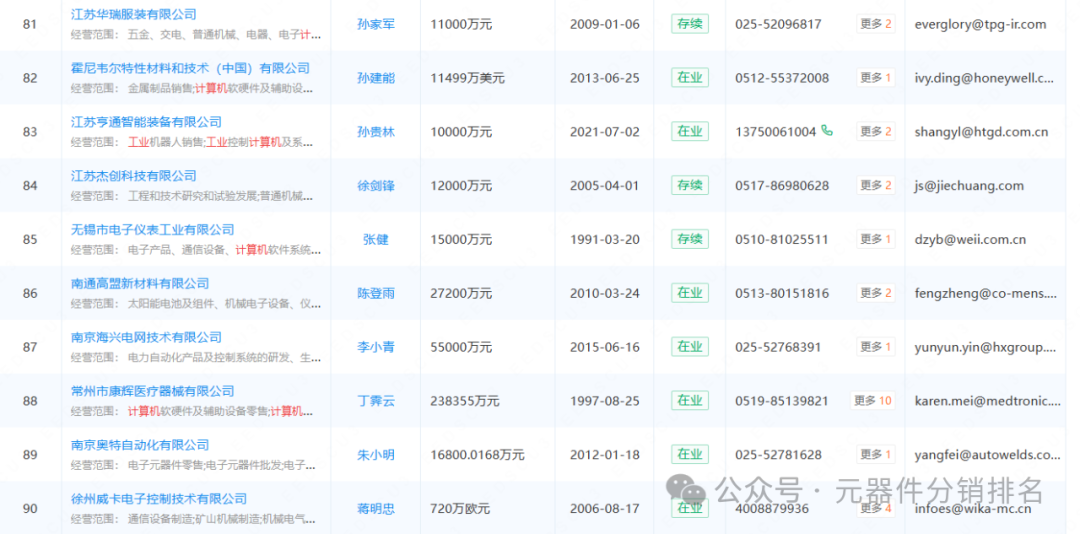Select email ivy.ding@honeywell address
Viewport: 1080px width, 534px height.
(984, 78)
